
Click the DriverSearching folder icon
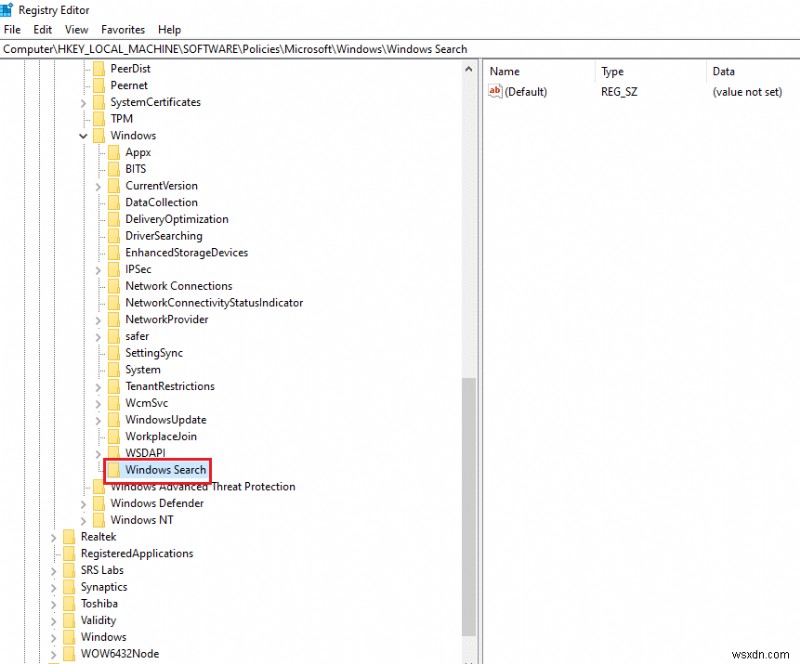click(x=114, y=236)
